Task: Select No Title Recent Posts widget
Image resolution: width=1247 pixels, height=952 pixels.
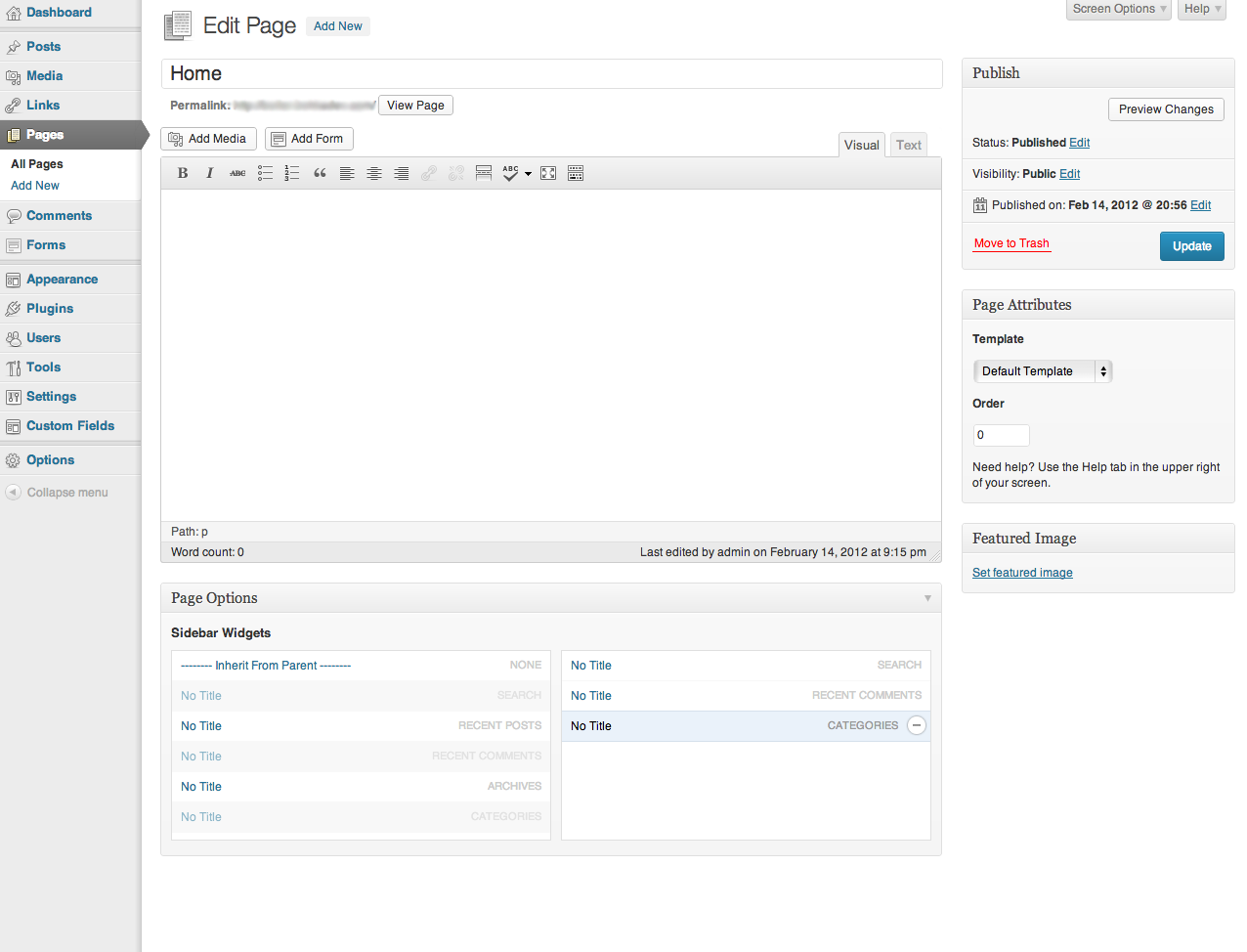Action: (361, 726)
